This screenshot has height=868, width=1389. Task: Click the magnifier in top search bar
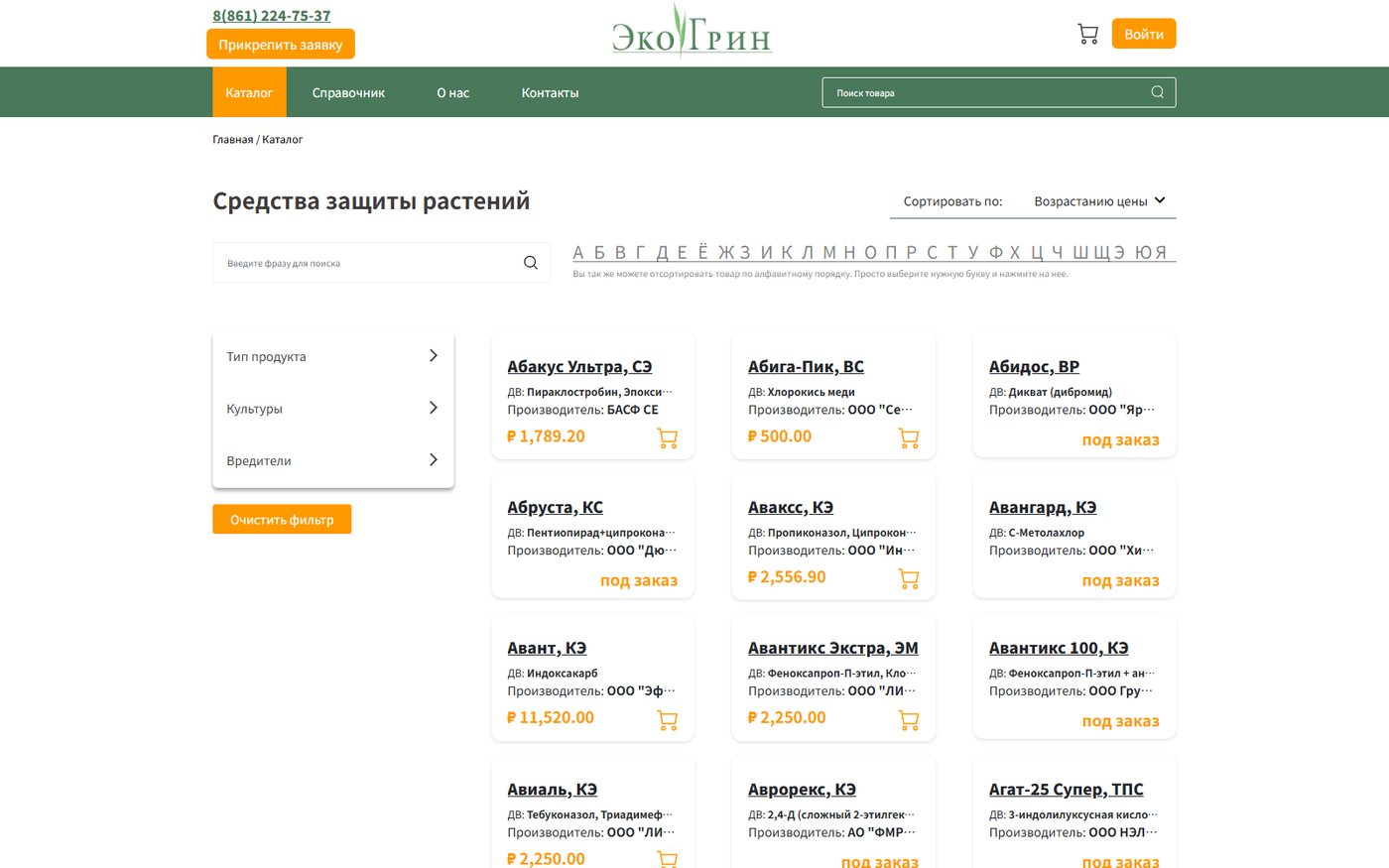(1157, 92)
